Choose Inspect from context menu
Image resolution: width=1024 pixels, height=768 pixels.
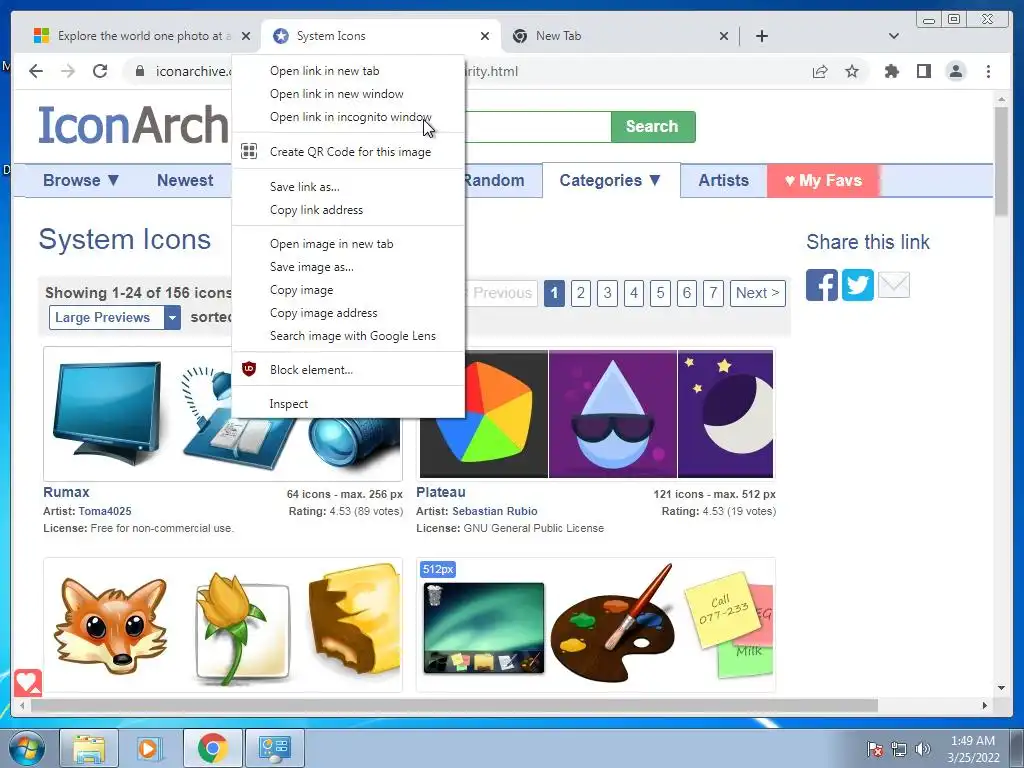pos(349,404)
